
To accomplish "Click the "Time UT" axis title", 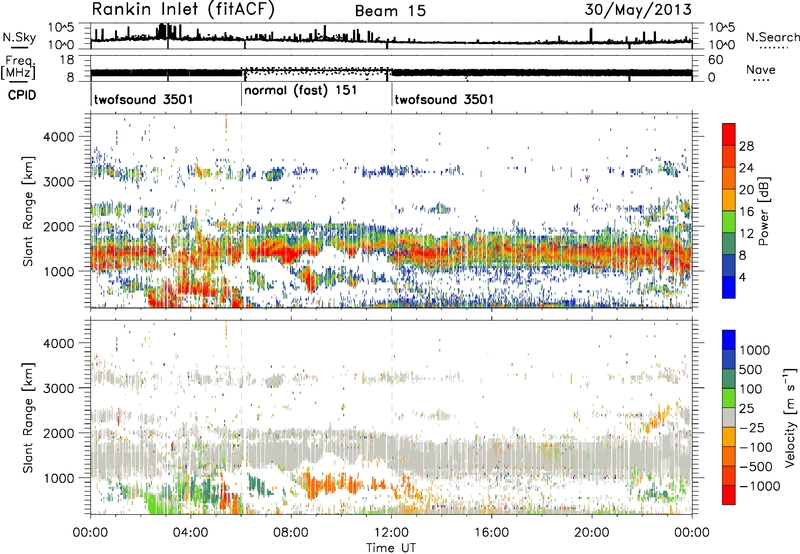I will 391,548.
